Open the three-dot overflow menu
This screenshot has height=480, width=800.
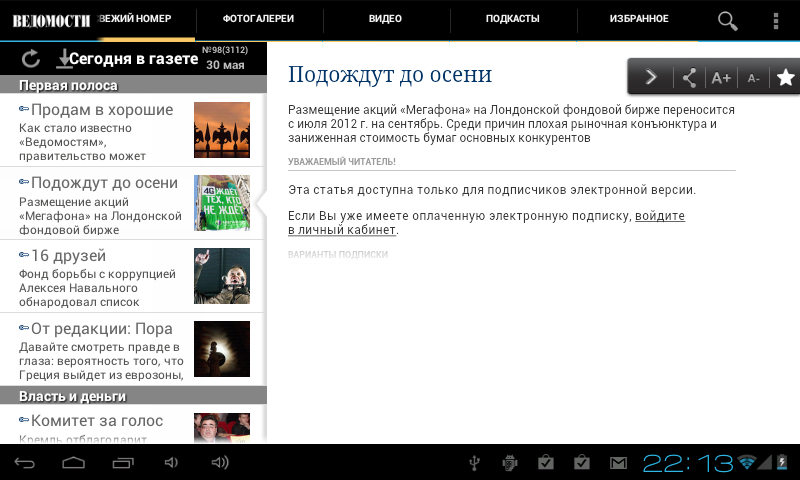click(776, 20)
